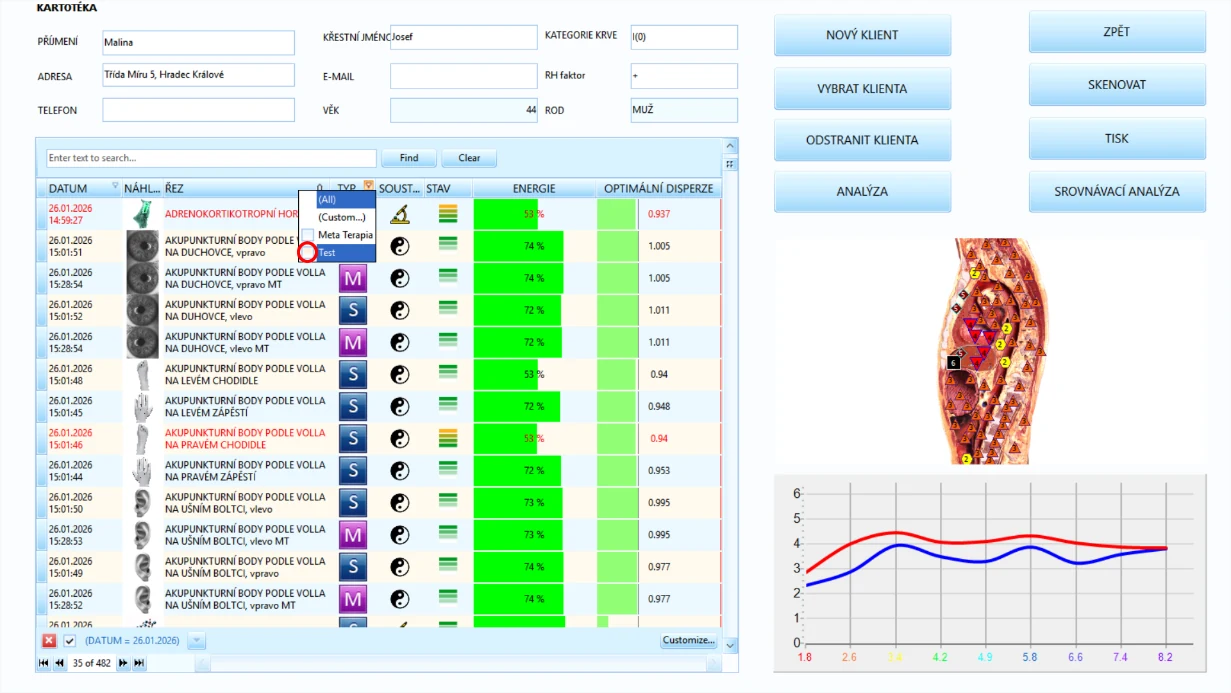This screenshot has height=693, width=1231.
Task: Click the TISK print button
Action: click(x=1117, y=139)
